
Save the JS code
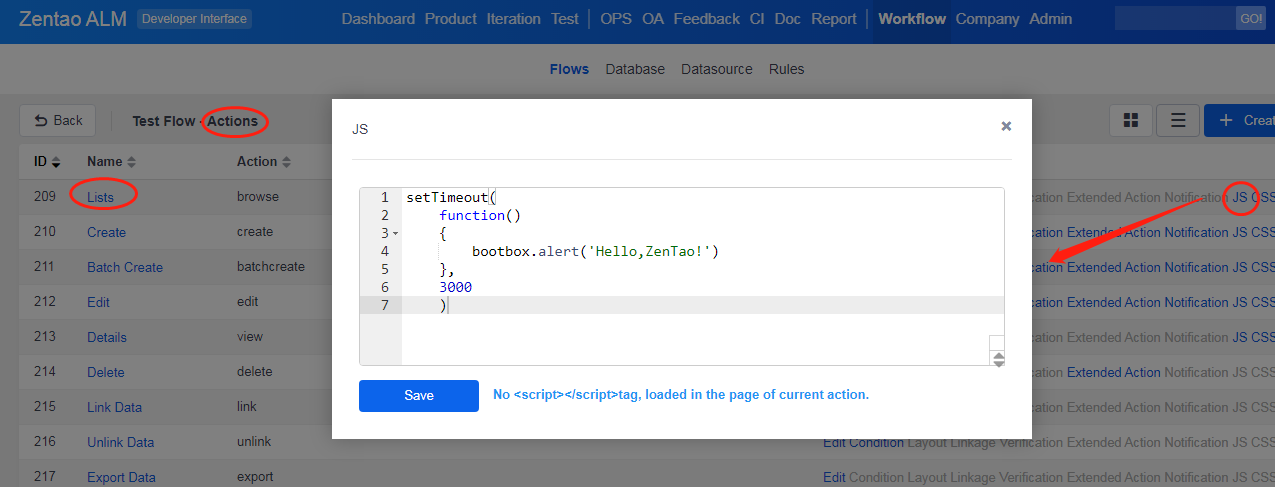[419, 395]
